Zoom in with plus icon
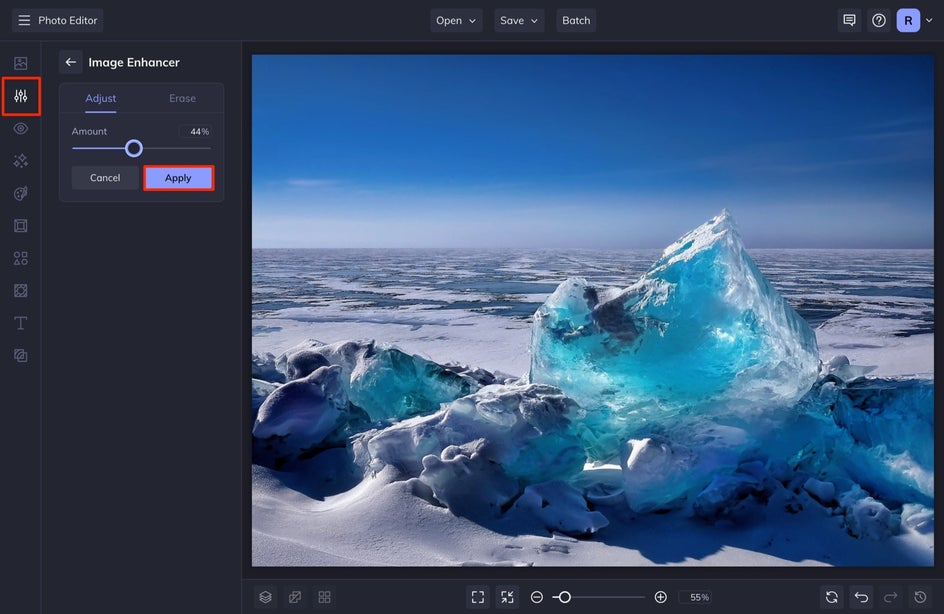This screenshot has height=614, width=944. [x=660, y=597]
